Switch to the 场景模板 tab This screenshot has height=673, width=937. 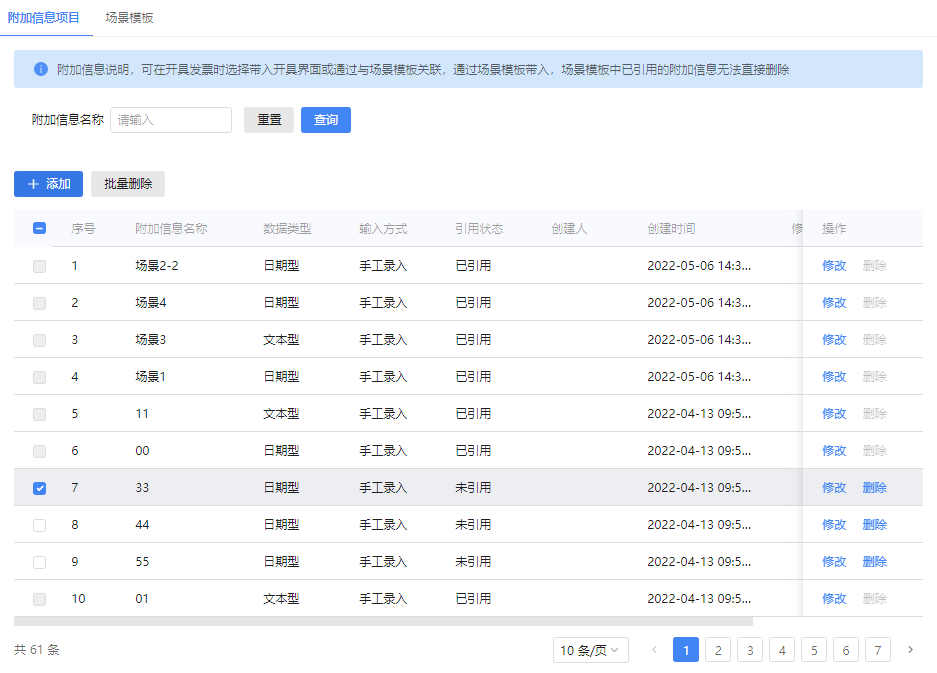(130, 18)
